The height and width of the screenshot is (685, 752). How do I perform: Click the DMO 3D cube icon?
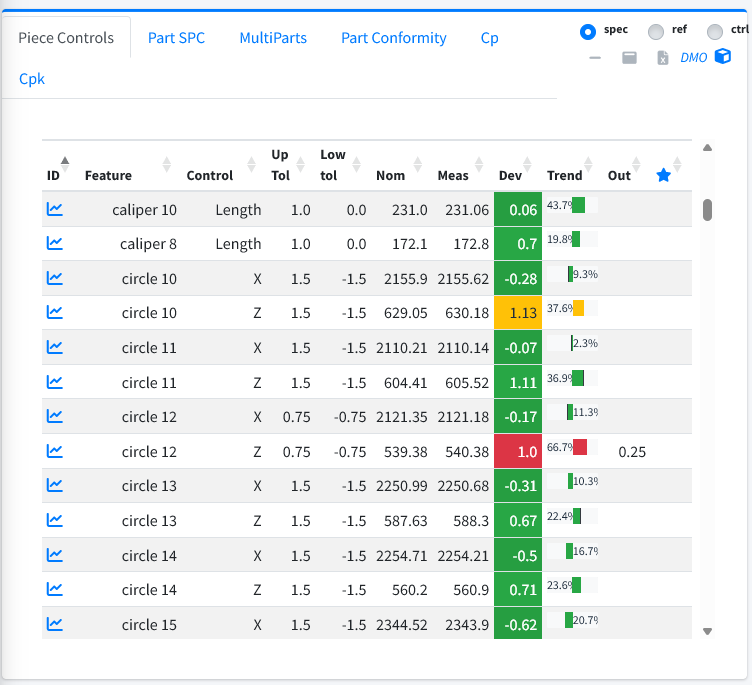pos(723,57)
